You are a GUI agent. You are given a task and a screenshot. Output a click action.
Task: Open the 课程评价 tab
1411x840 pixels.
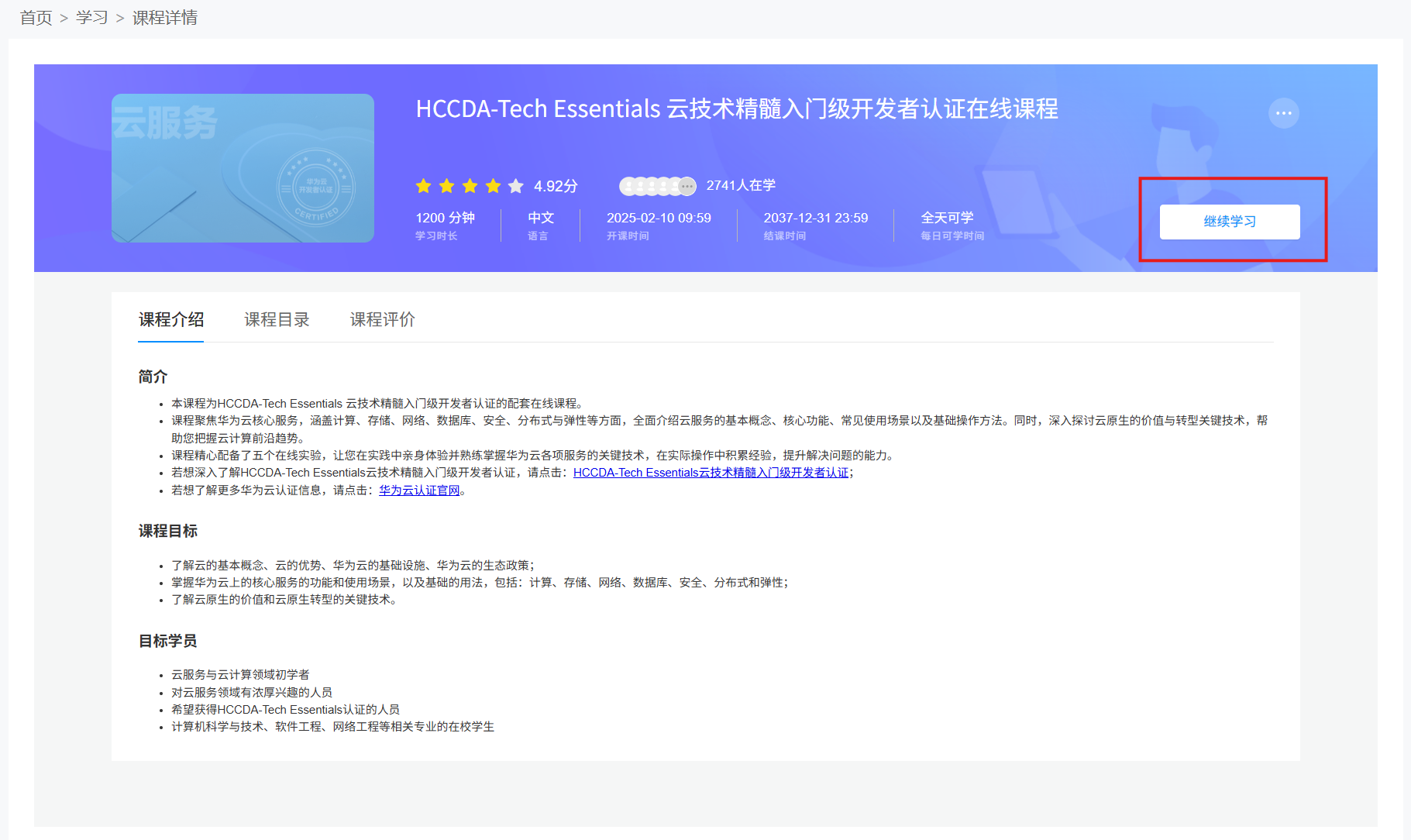tap(382, 319)
